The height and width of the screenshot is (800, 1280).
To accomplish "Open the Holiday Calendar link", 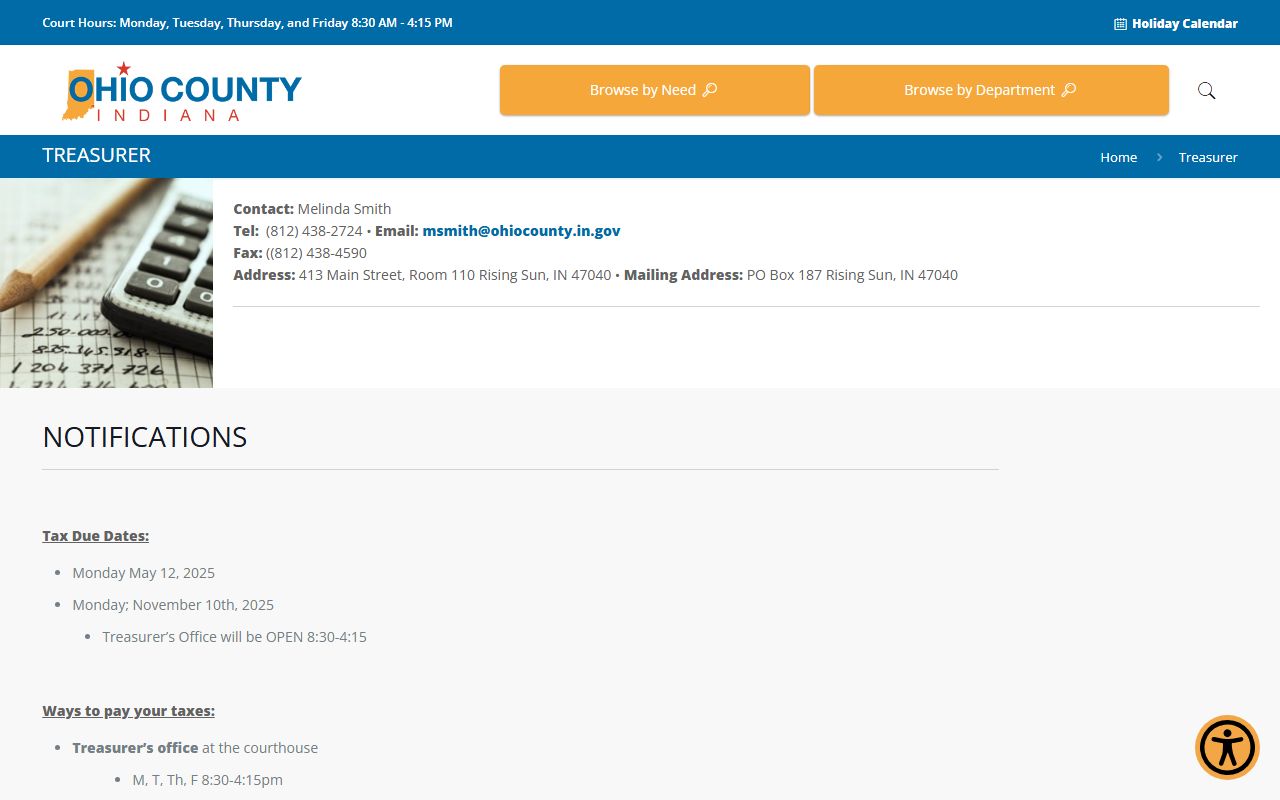I will point(1176,23).
